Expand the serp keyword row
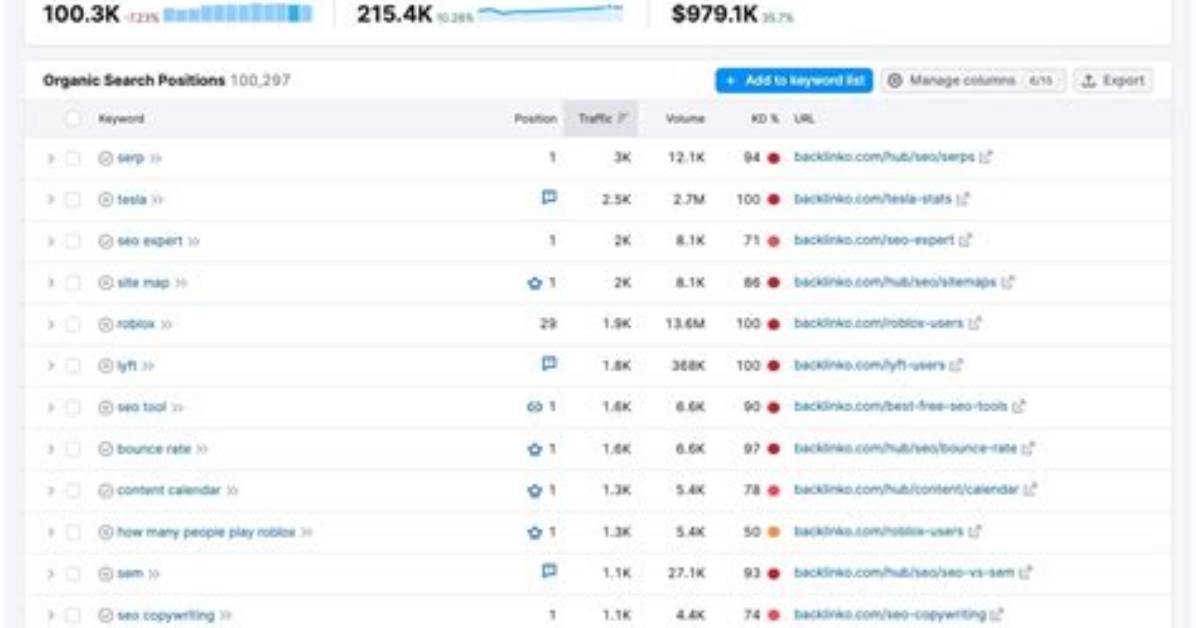1196x628 pixels. coord(50,158)
